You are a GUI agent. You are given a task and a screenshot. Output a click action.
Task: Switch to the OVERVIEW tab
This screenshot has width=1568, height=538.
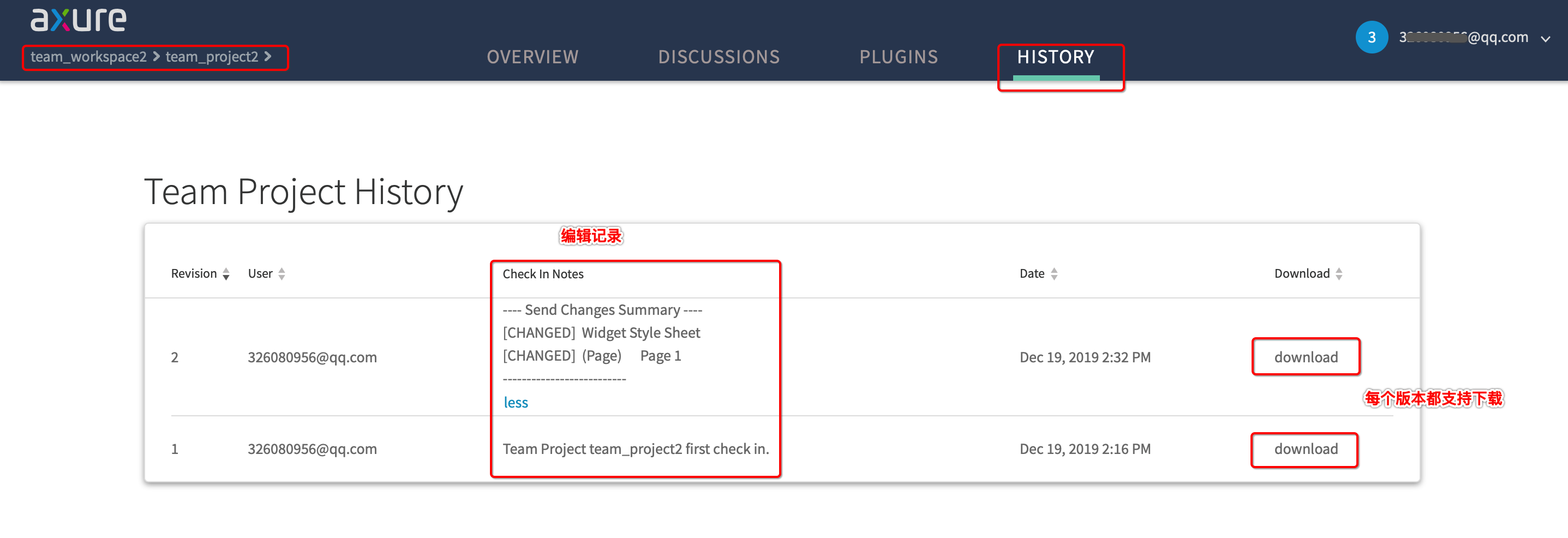[532, 57]
